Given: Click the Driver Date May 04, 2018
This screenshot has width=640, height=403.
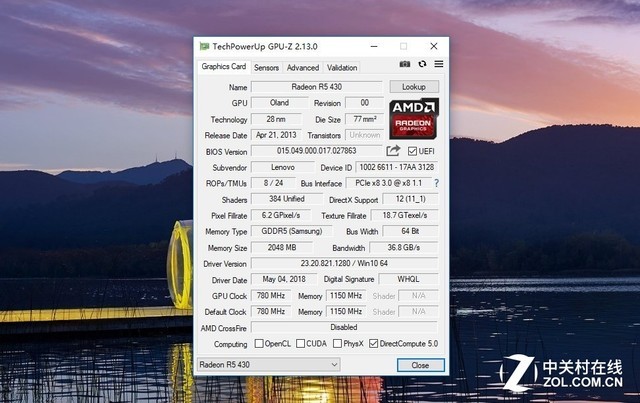Looking at the screenshot, I should (x=284, y=279).
